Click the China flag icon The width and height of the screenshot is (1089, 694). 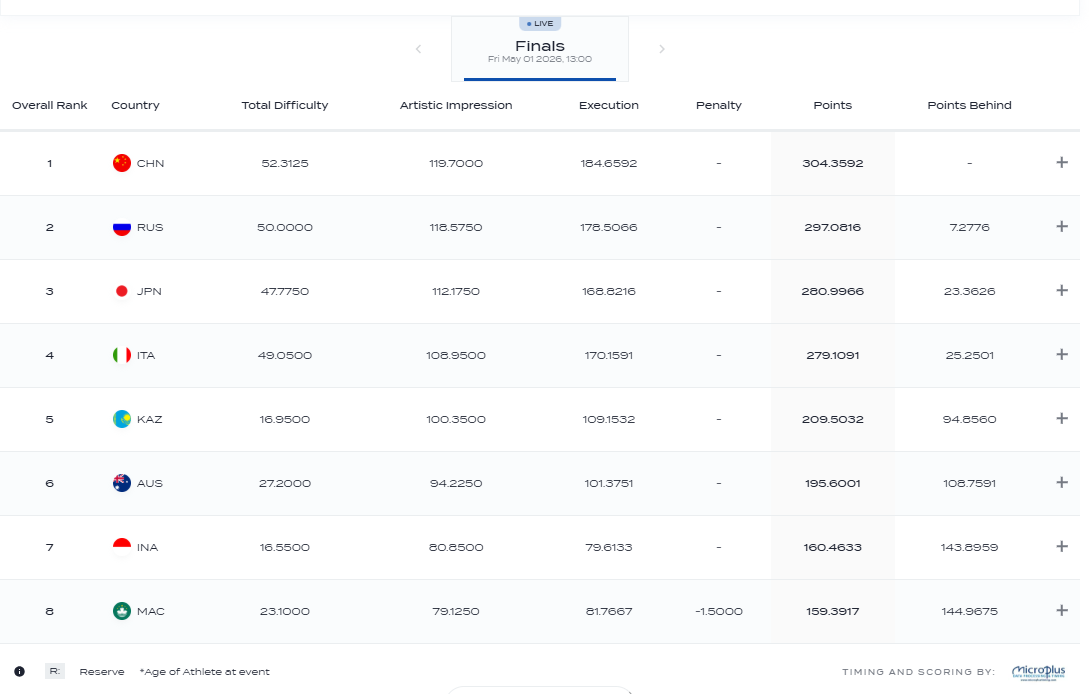(x=122, y=163)
